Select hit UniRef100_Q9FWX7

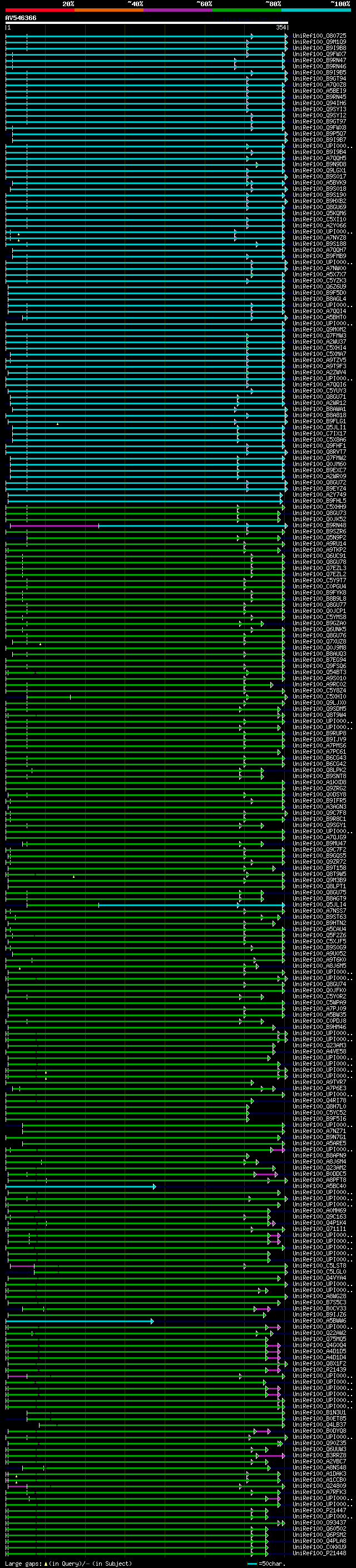coord(319,54)
